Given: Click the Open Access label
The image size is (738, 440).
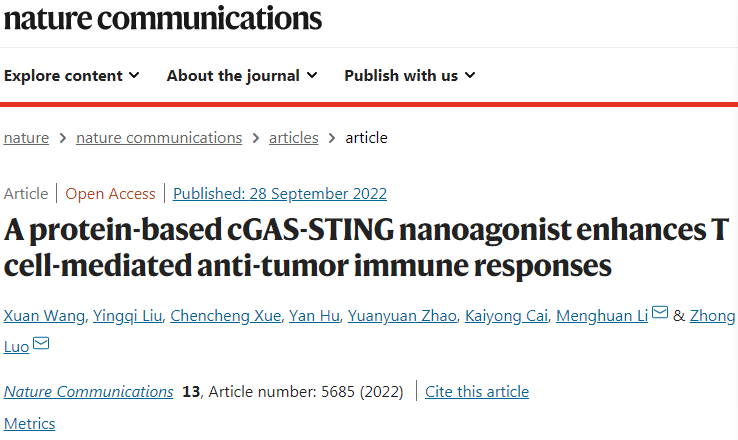Looking at the screenshot, I should coord(110,194).
